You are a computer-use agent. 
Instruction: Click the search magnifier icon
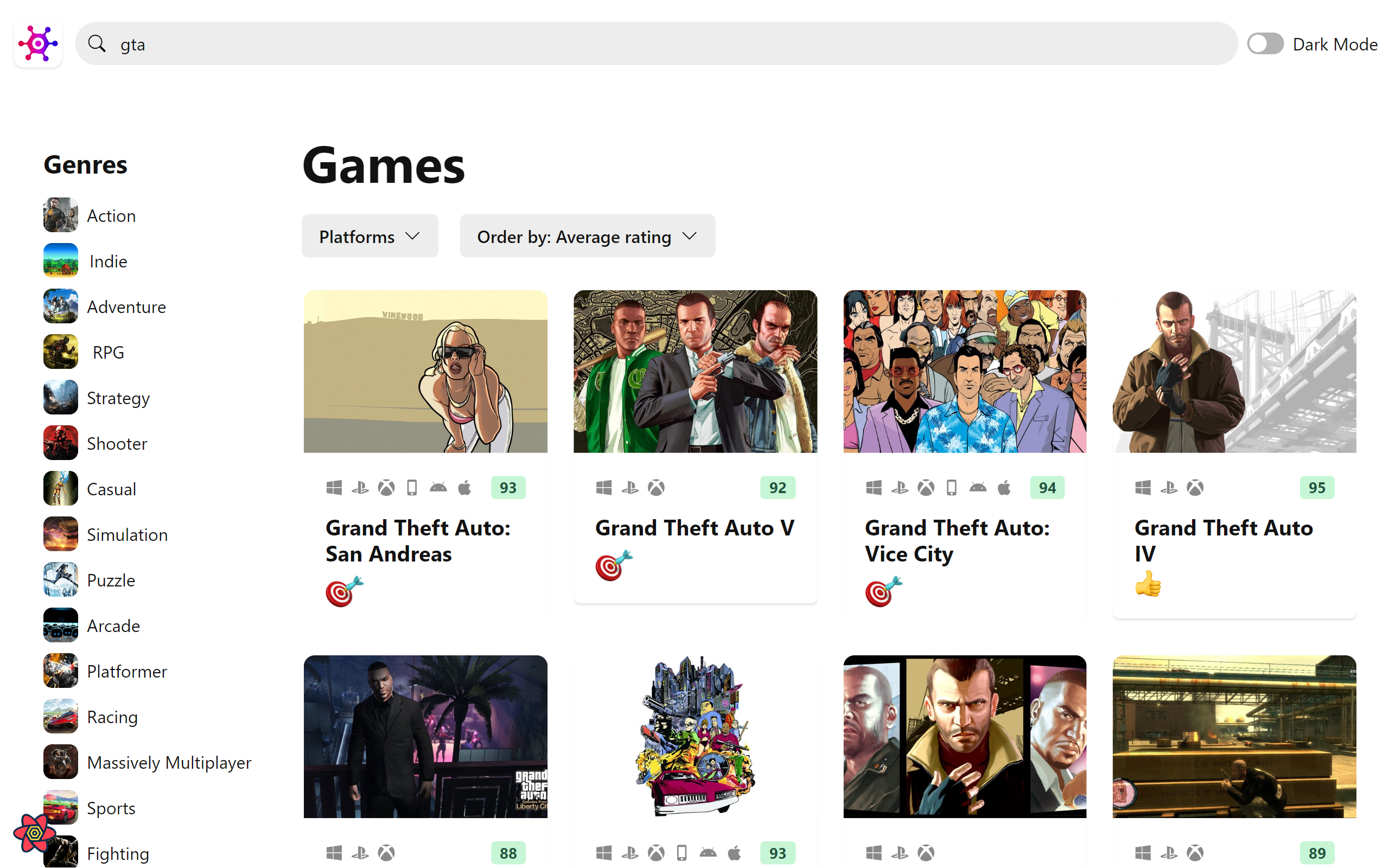(x=97, y=43)
